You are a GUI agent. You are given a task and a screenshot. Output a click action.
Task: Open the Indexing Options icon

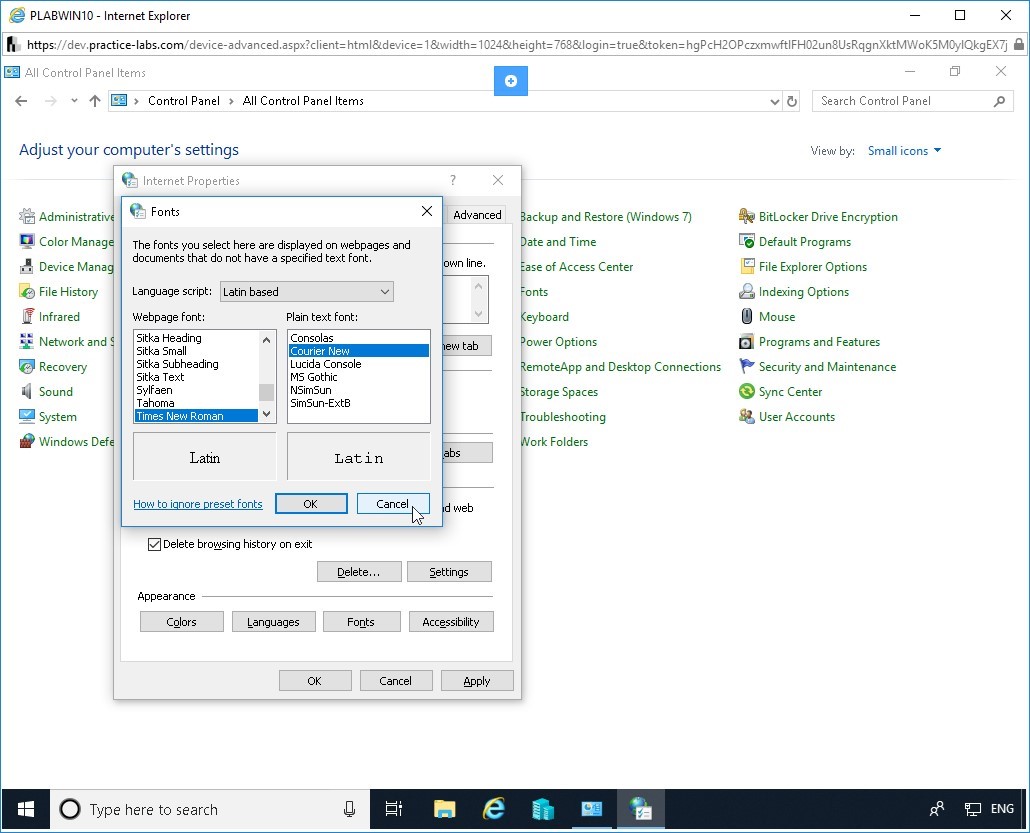coord(746,291)
